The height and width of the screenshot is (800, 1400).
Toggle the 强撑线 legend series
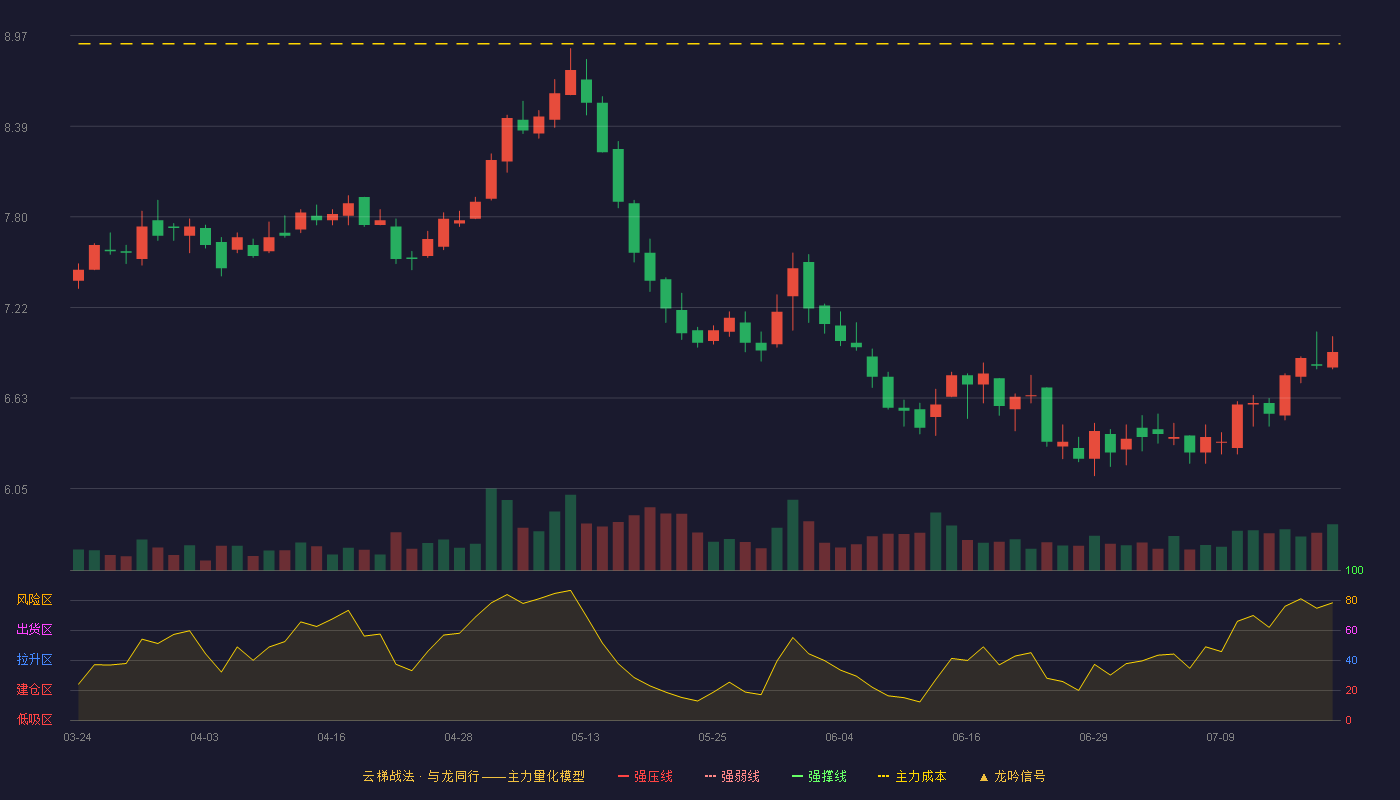[819, 776]
